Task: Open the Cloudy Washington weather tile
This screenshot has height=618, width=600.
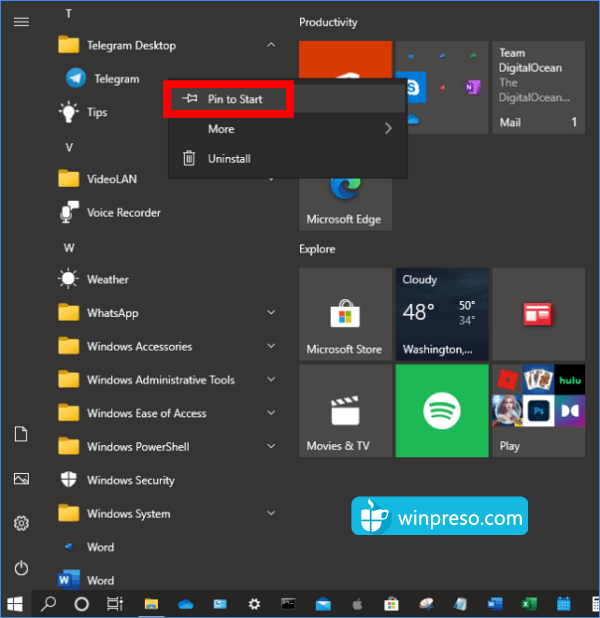Action: click(x=442, y=314)
